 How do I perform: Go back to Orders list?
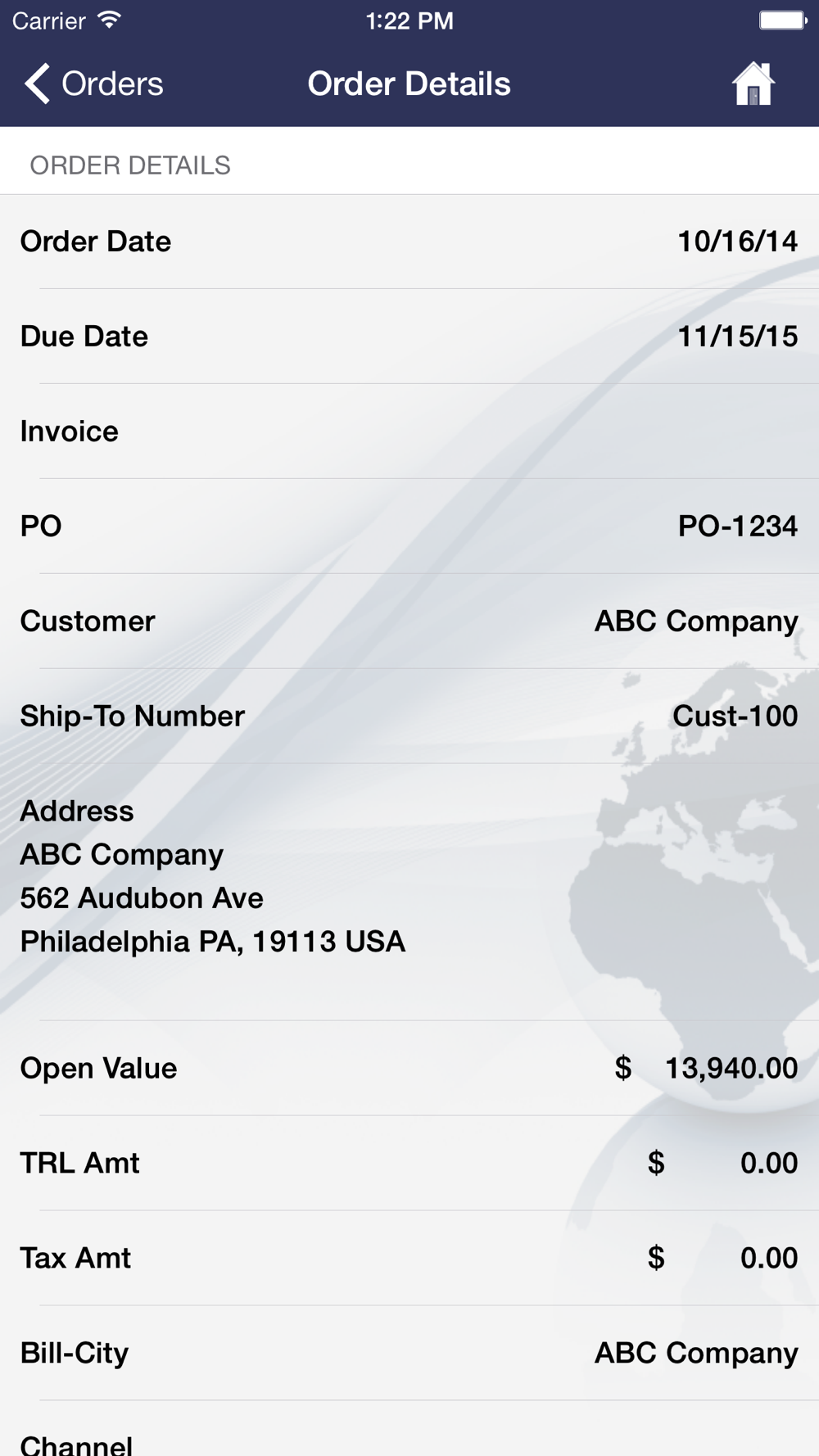pyautogui.click(x=93, y=84)
